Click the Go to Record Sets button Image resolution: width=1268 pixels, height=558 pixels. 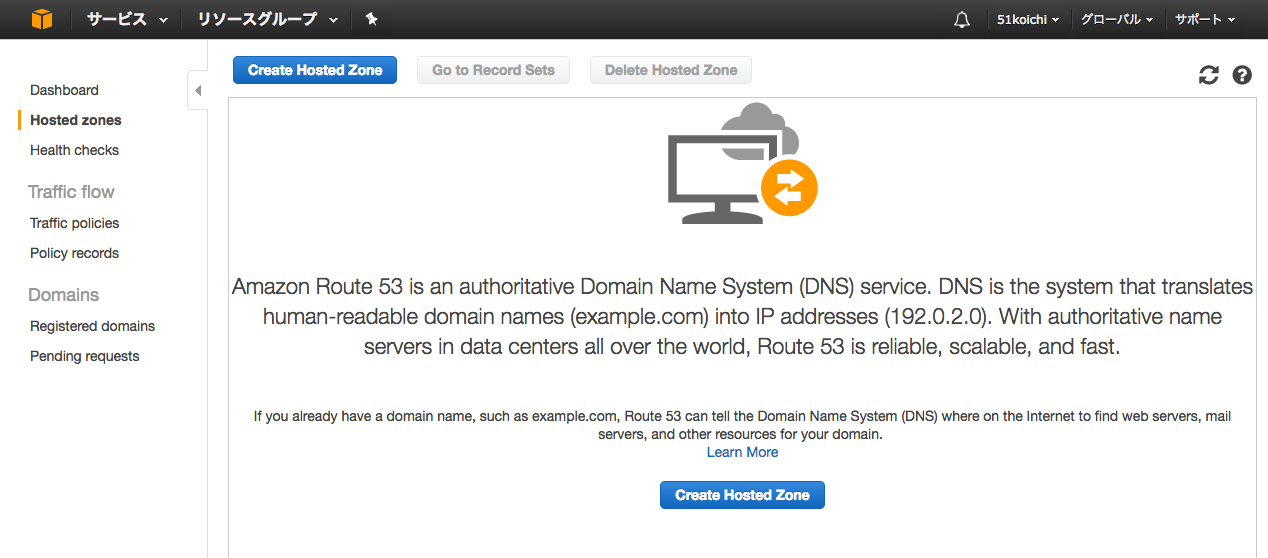493,70
